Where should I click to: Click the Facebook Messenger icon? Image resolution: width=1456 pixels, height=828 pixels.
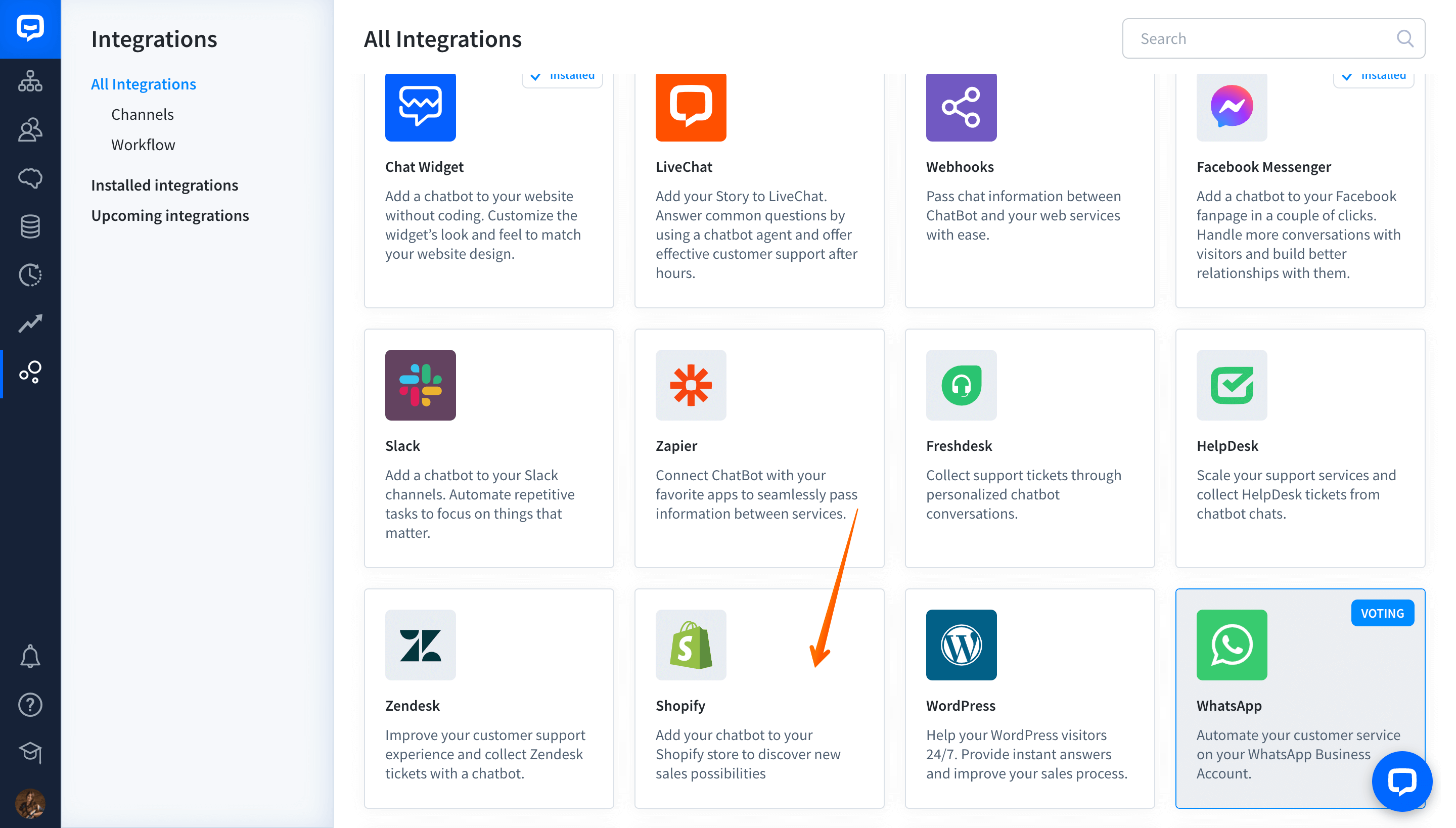tap(1232, 107)
